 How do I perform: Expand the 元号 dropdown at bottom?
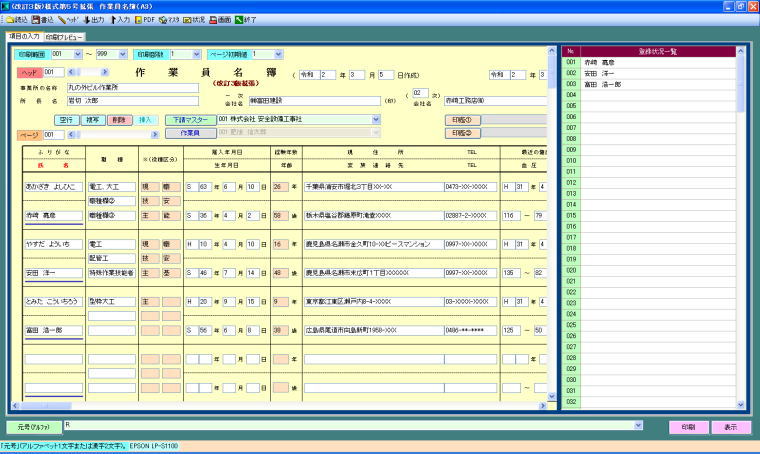[x=638, y=425]
